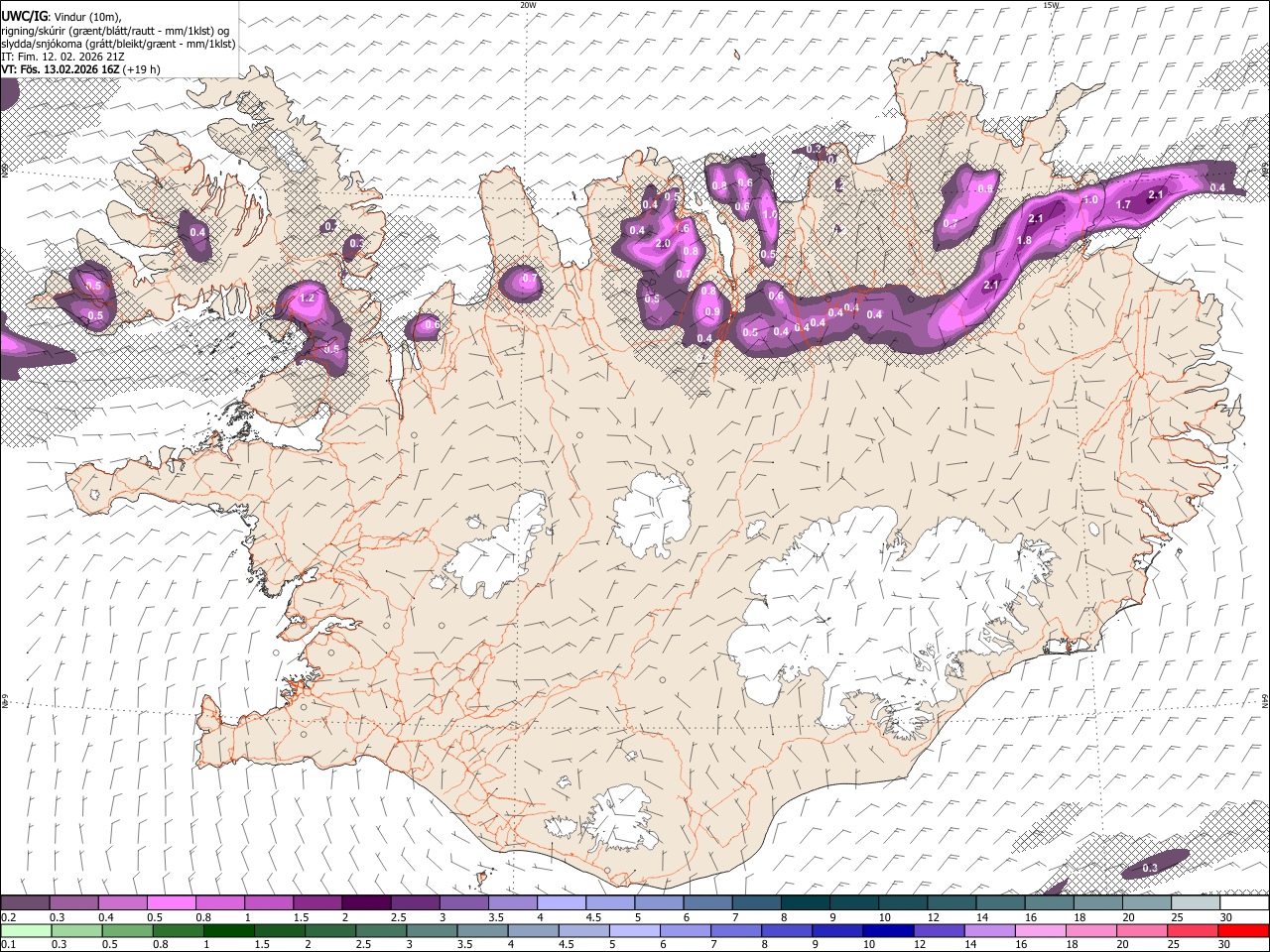Pick the navy blue swatch at 10 in the rain scale
Screen dimensions: 1270x952
[887, 930]
